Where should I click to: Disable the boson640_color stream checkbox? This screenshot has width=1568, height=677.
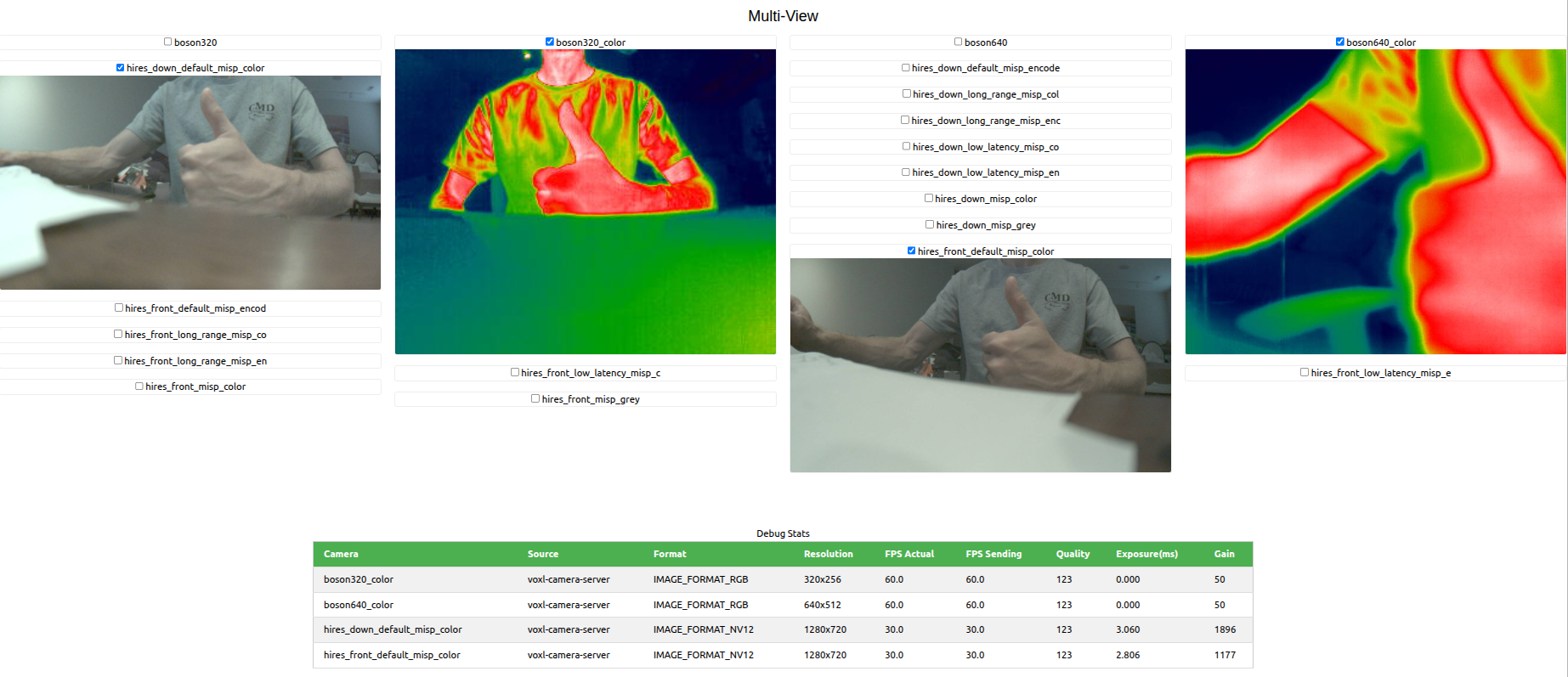click(x=1339, y=42)
